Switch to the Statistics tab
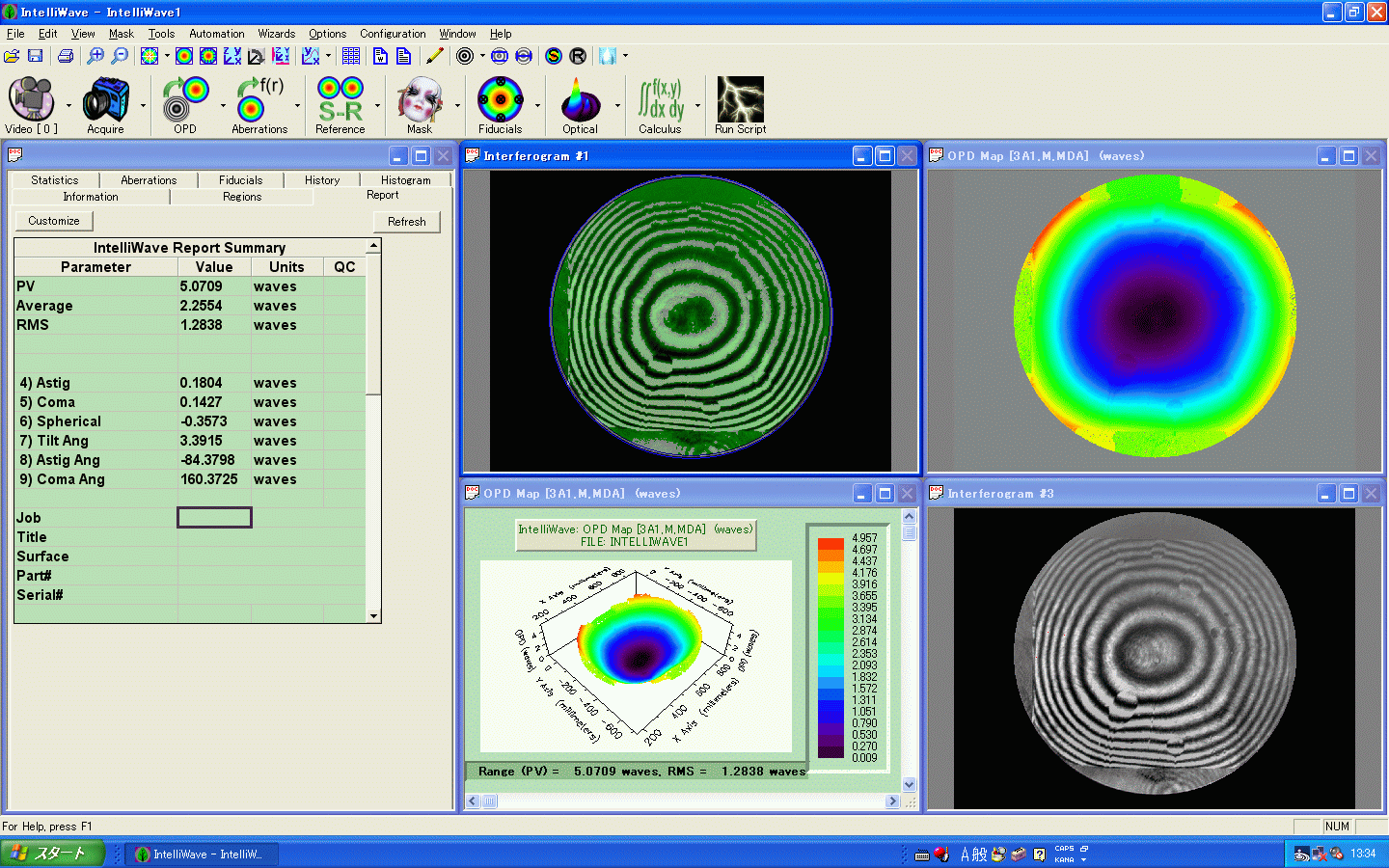Image resolution: width=1389 pixels, height=868 pixels. pyautogui.click(x=55, y=180)
